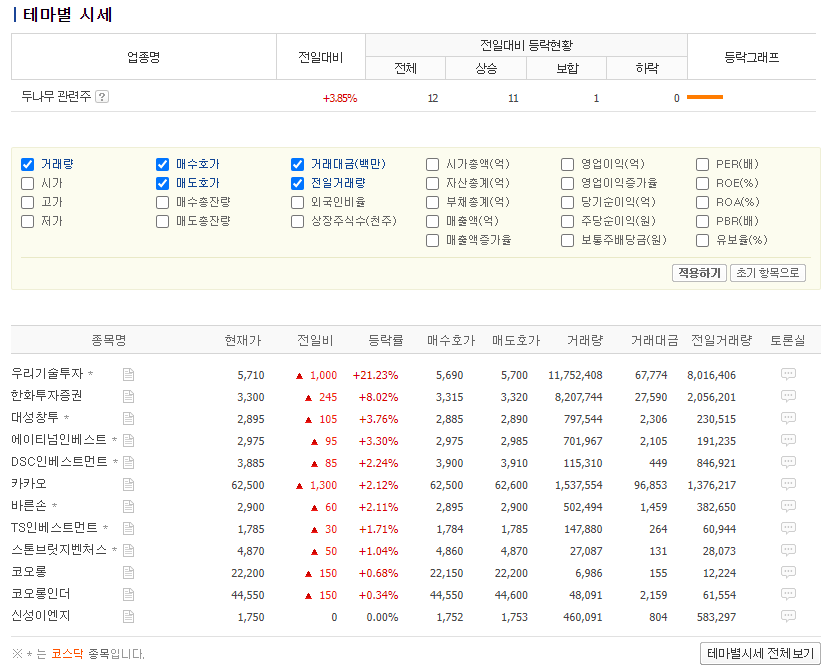
Task: Open the 대성창투 stock link
Action: click(x=35, y=418)
